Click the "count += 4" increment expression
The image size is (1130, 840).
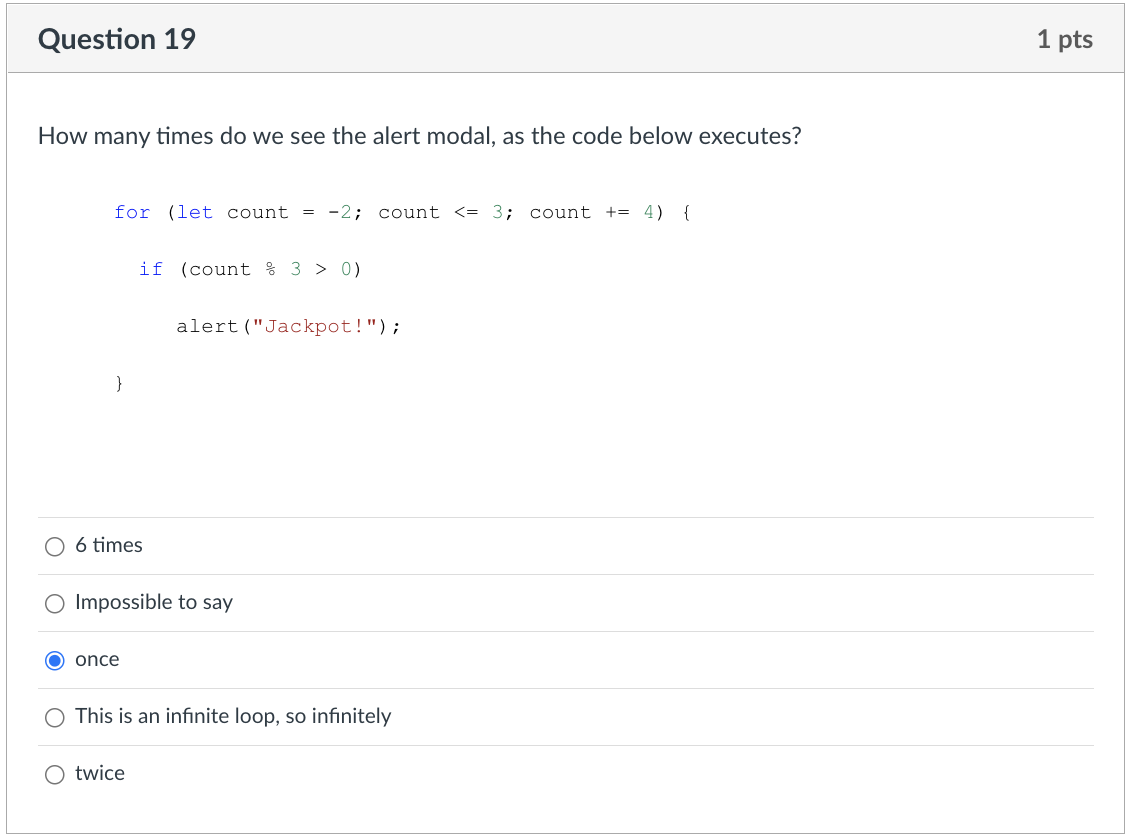tap(590, 212)
